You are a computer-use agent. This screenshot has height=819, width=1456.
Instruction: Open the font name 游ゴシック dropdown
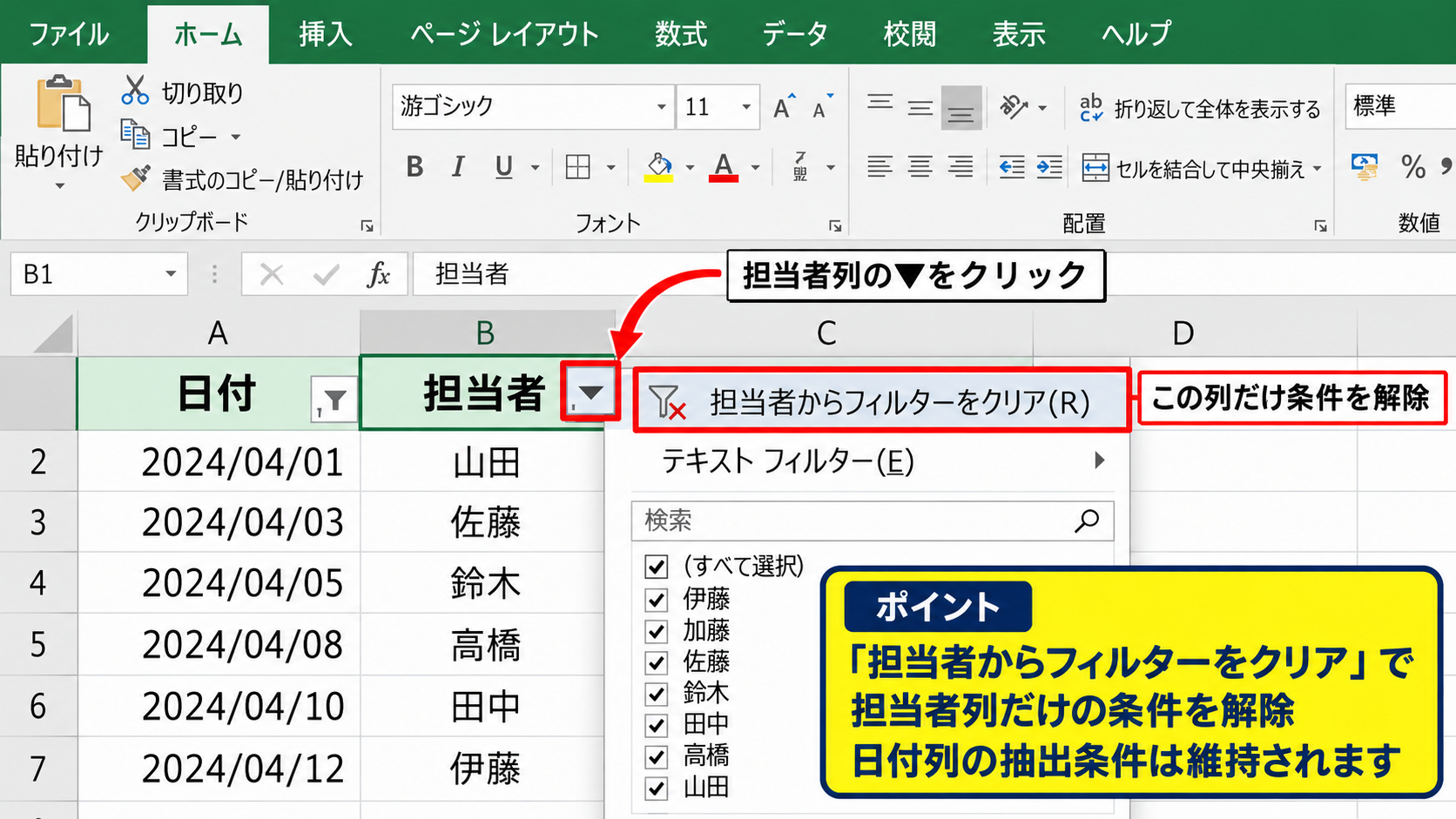pos(661,107)
